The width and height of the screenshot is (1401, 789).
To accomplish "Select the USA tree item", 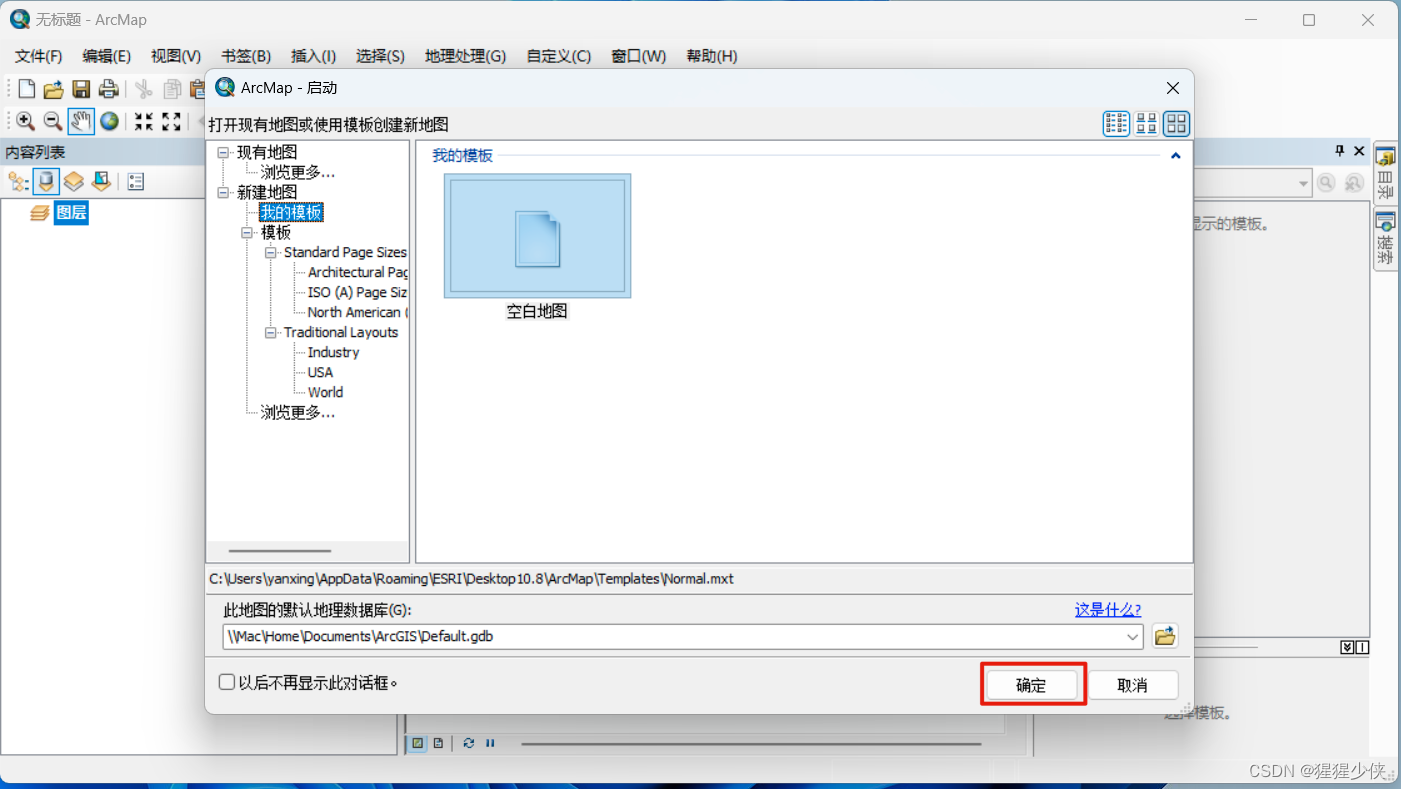I will (320, 373).
